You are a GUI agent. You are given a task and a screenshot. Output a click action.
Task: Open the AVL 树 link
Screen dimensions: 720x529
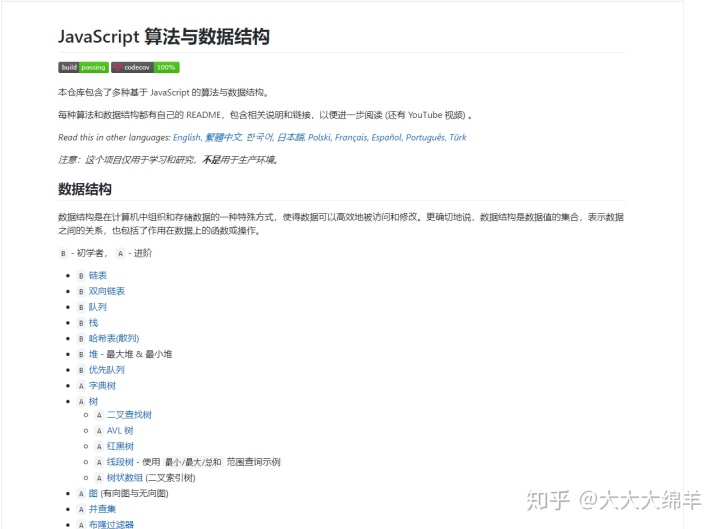click(120, 431)
